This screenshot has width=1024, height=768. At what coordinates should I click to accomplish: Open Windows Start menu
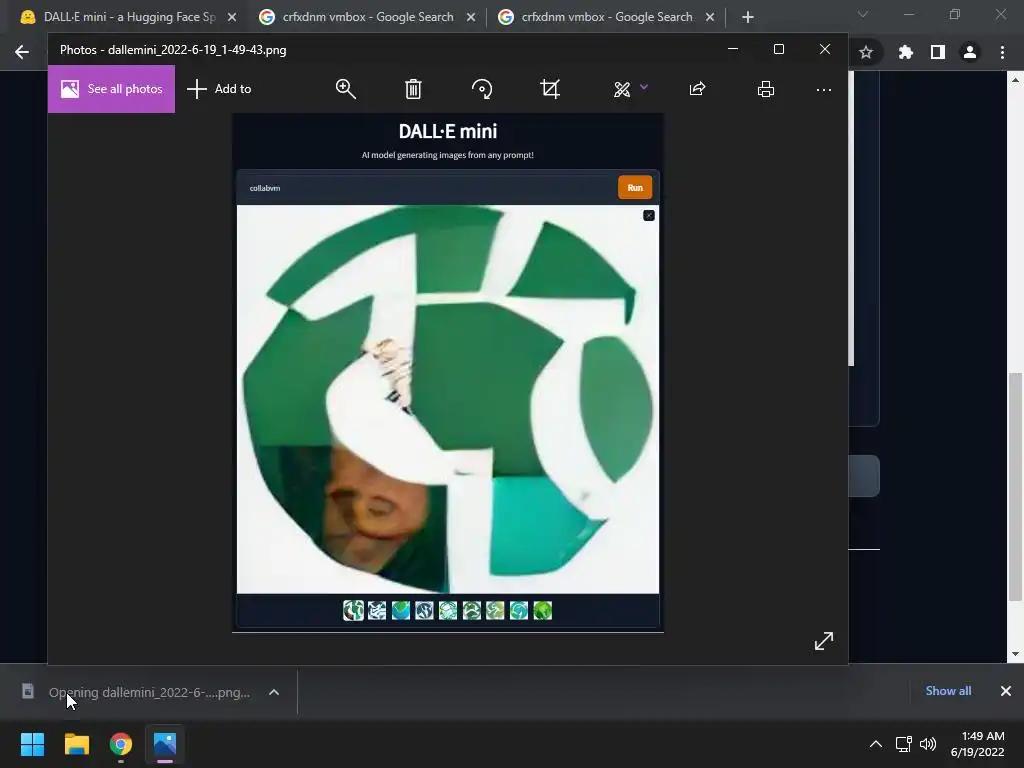32,744
